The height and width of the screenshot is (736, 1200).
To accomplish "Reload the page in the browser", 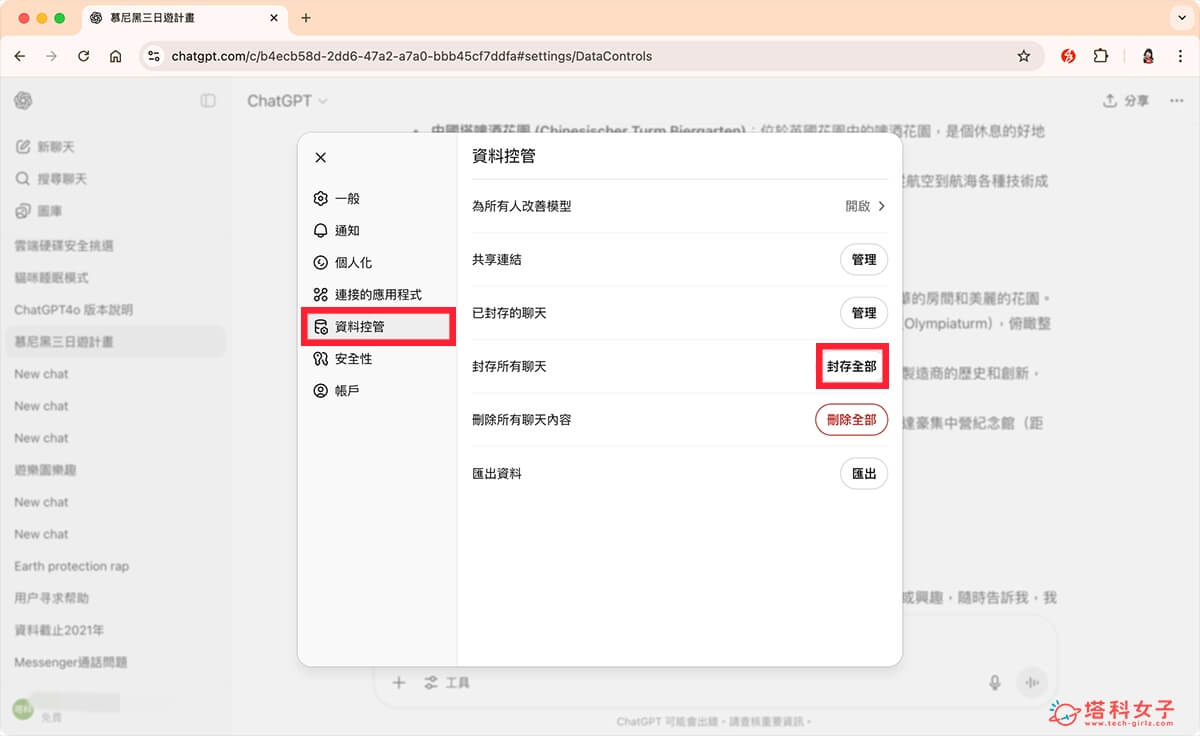I will tap(83, 57).
